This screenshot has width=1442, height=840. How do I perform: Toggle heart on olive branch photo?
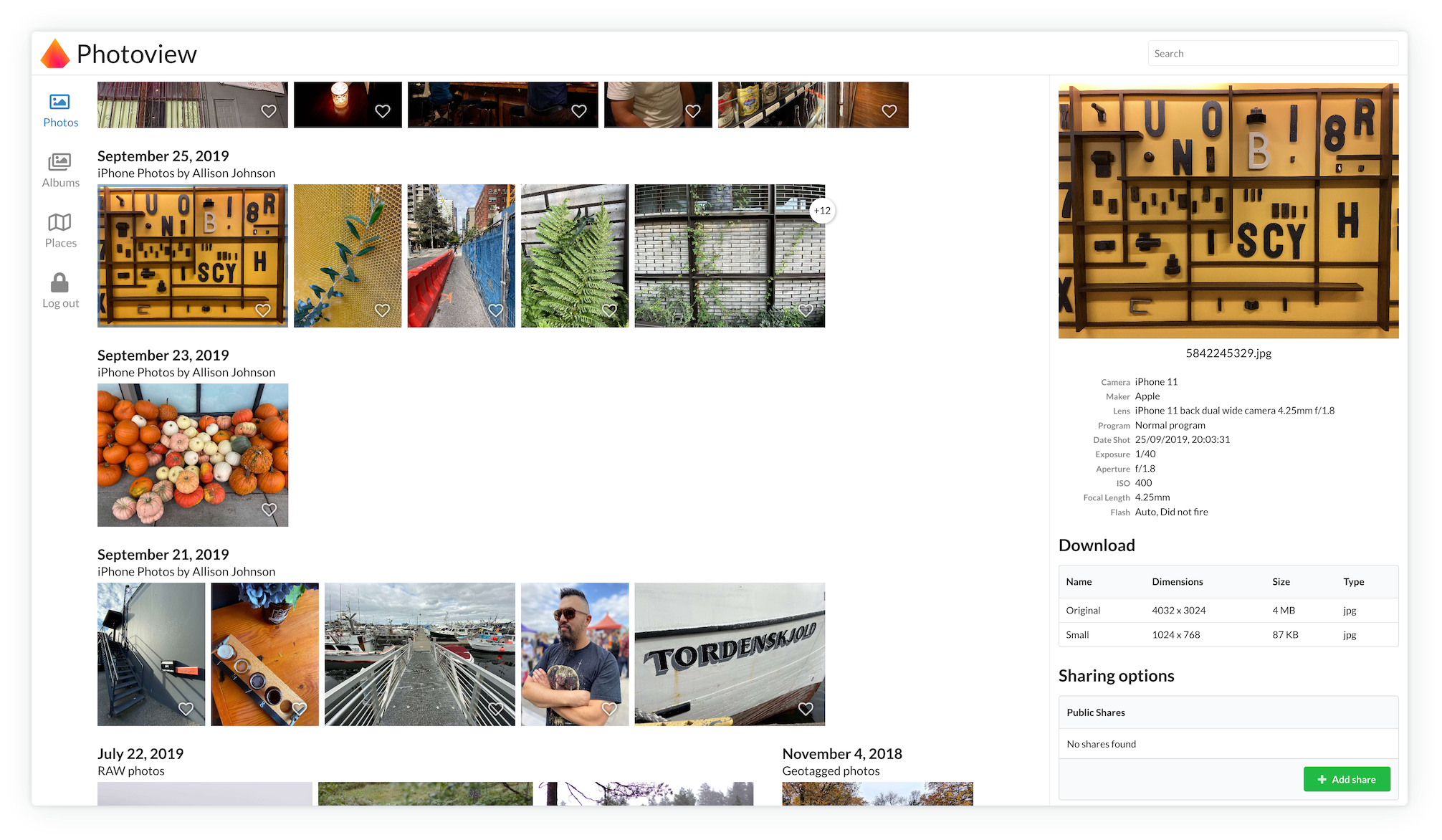tap(383, 310)
